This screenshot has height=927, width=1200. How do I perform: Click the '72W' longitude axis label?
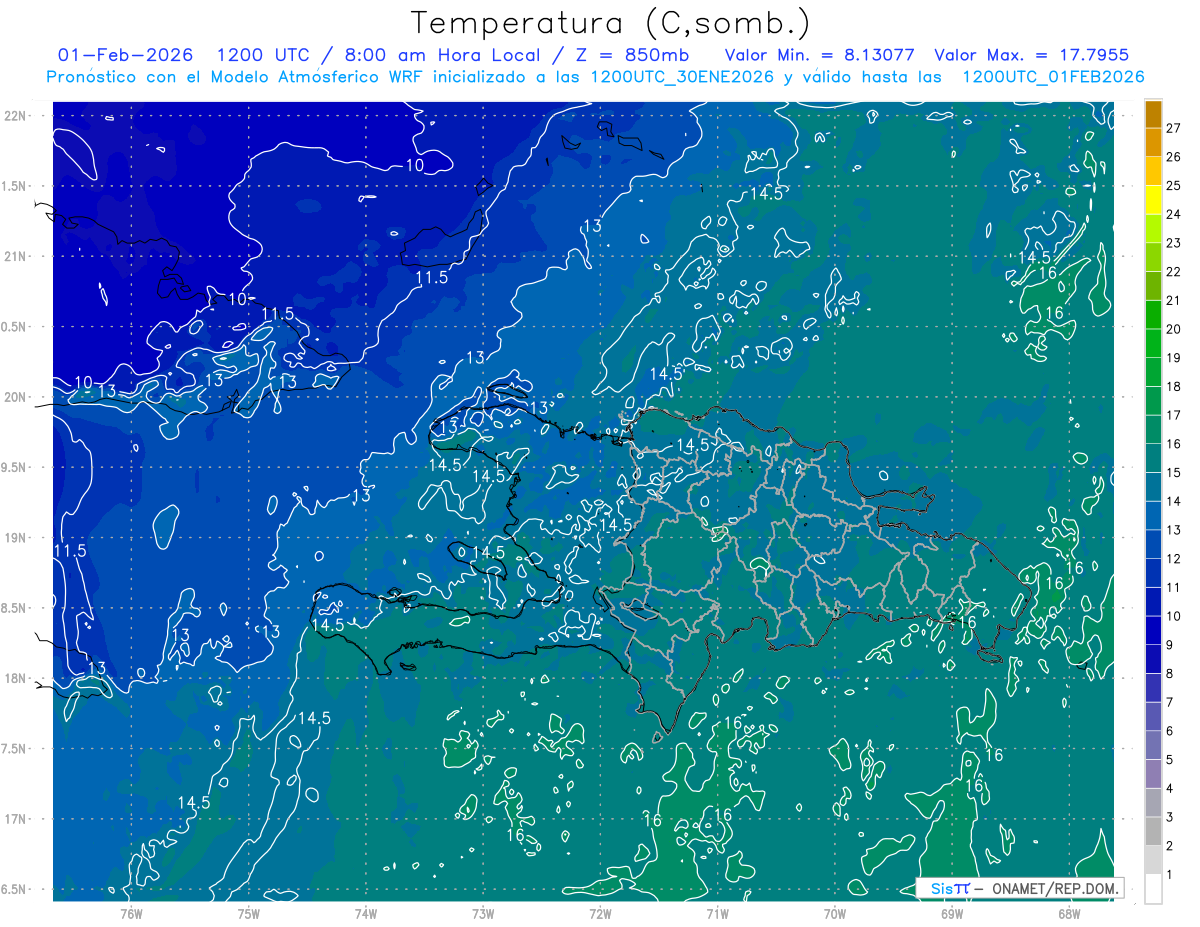click(600, 913)
